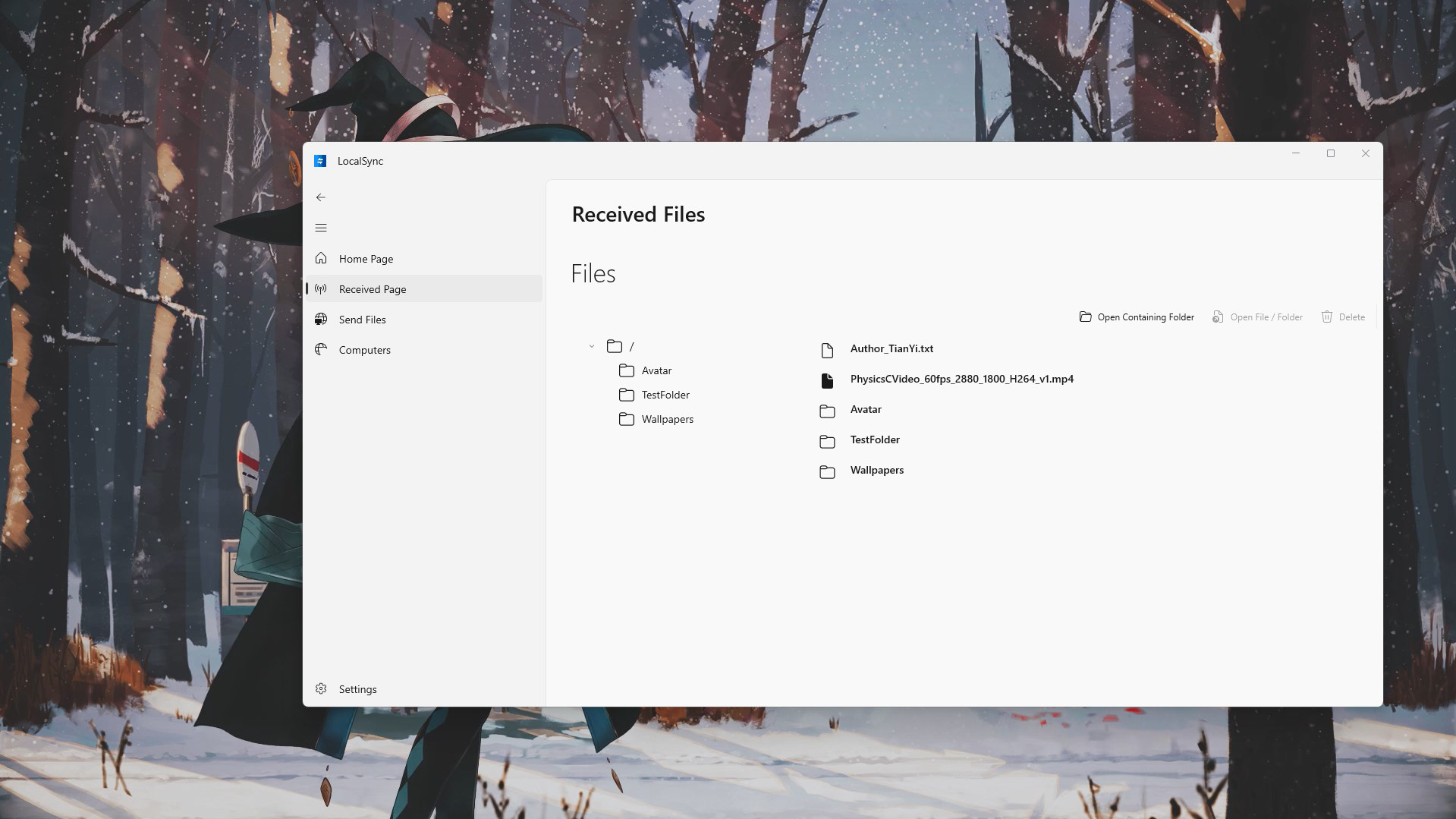Select Avatar in the file list
Image resolution: width=1456 pixels, height=819 pixels.
point(866,409)
